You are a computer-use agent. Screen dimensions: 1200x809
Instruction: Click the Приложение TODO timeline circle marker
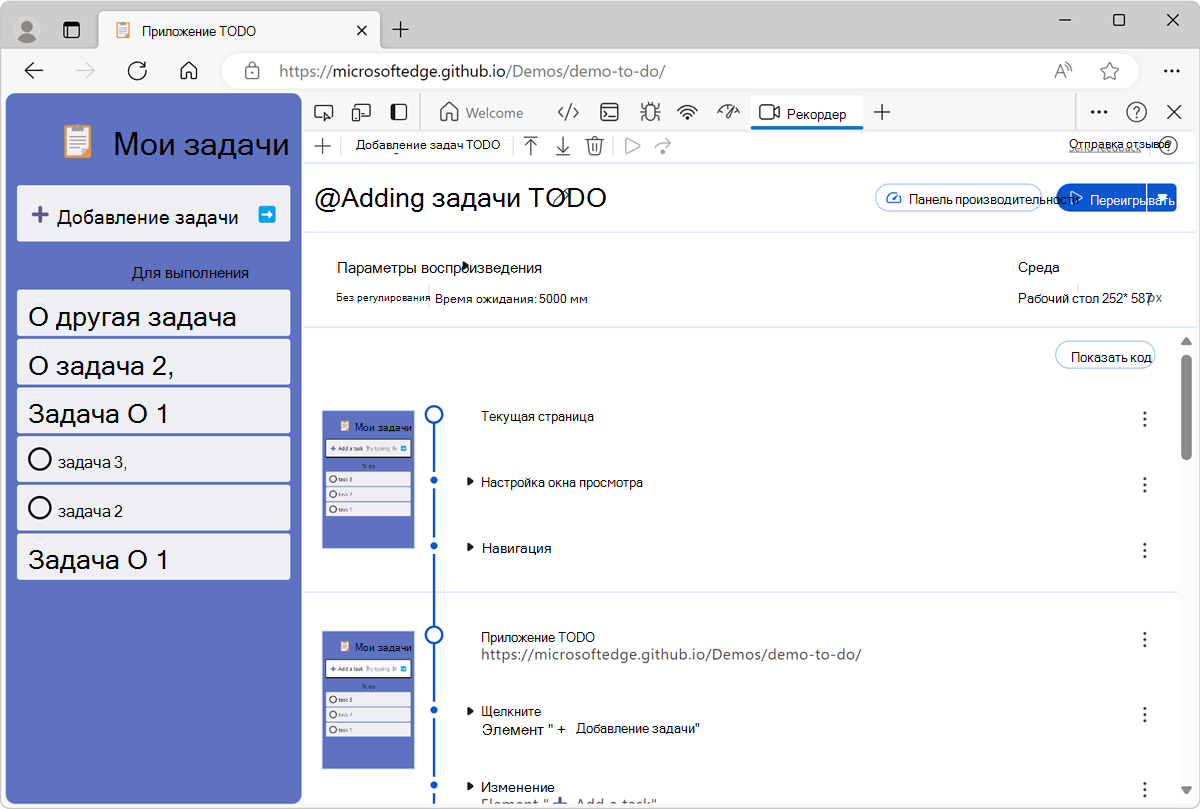click(434, 634)
